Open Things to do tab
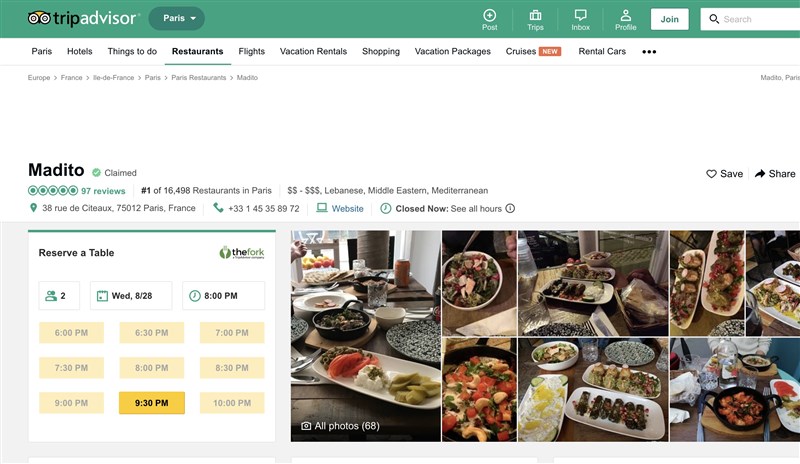This screenshot has width=800, height=464. pos(132,52)
